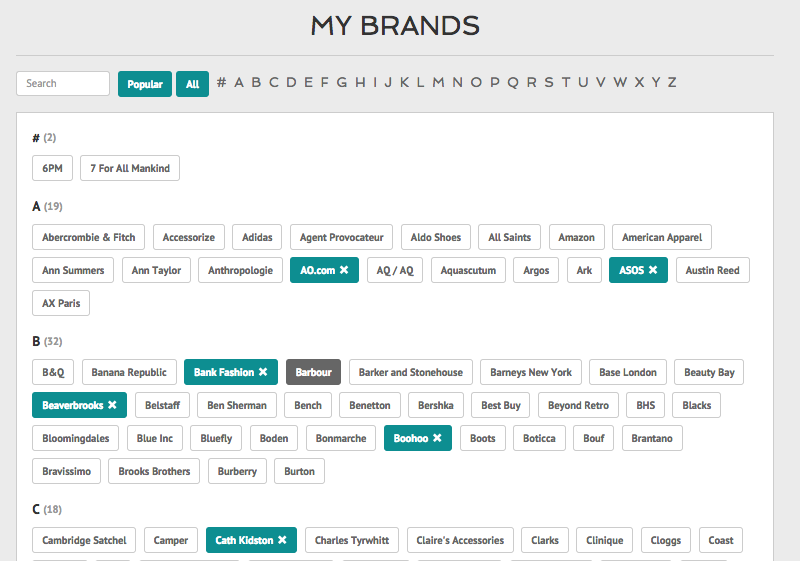Viewport: 800px width, 561px height.
Task: Select Ben Sherman brand
Action: [x=237, y=405]
